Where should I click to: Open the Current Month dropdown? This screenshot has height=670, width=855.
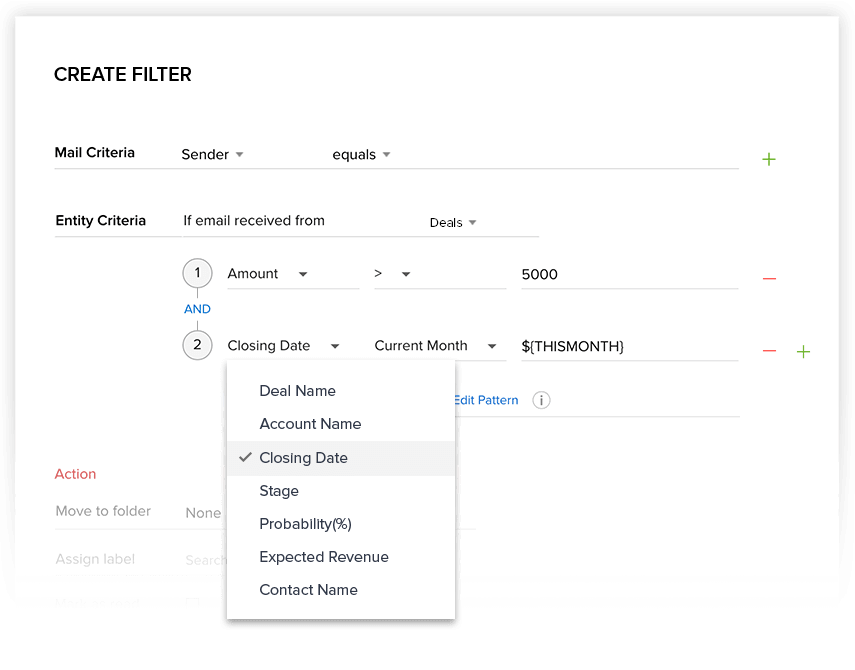[x=435, y=345]
